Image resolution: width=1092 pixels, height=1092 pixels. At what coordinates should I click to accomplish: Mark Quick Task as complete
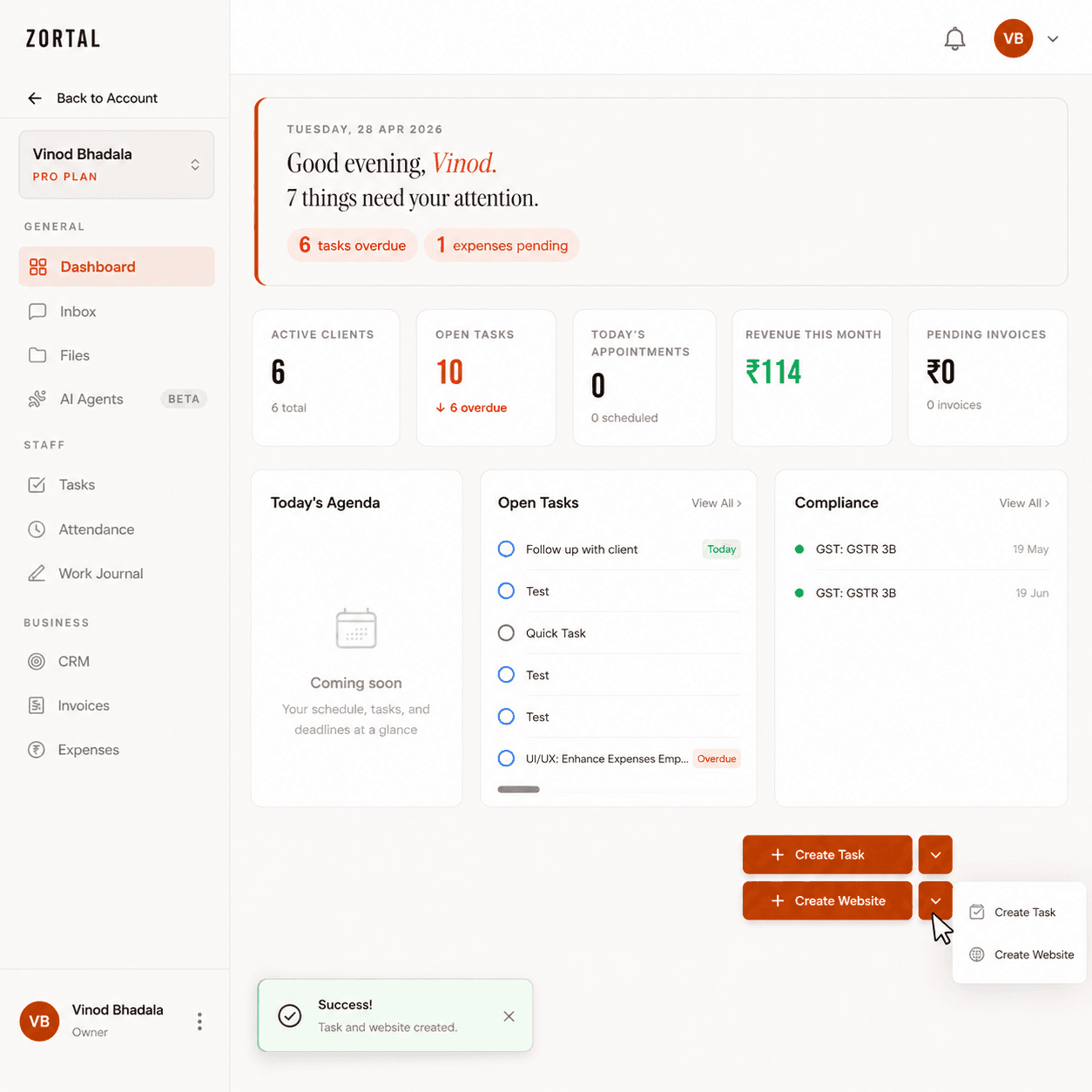(x=506, y=633)
